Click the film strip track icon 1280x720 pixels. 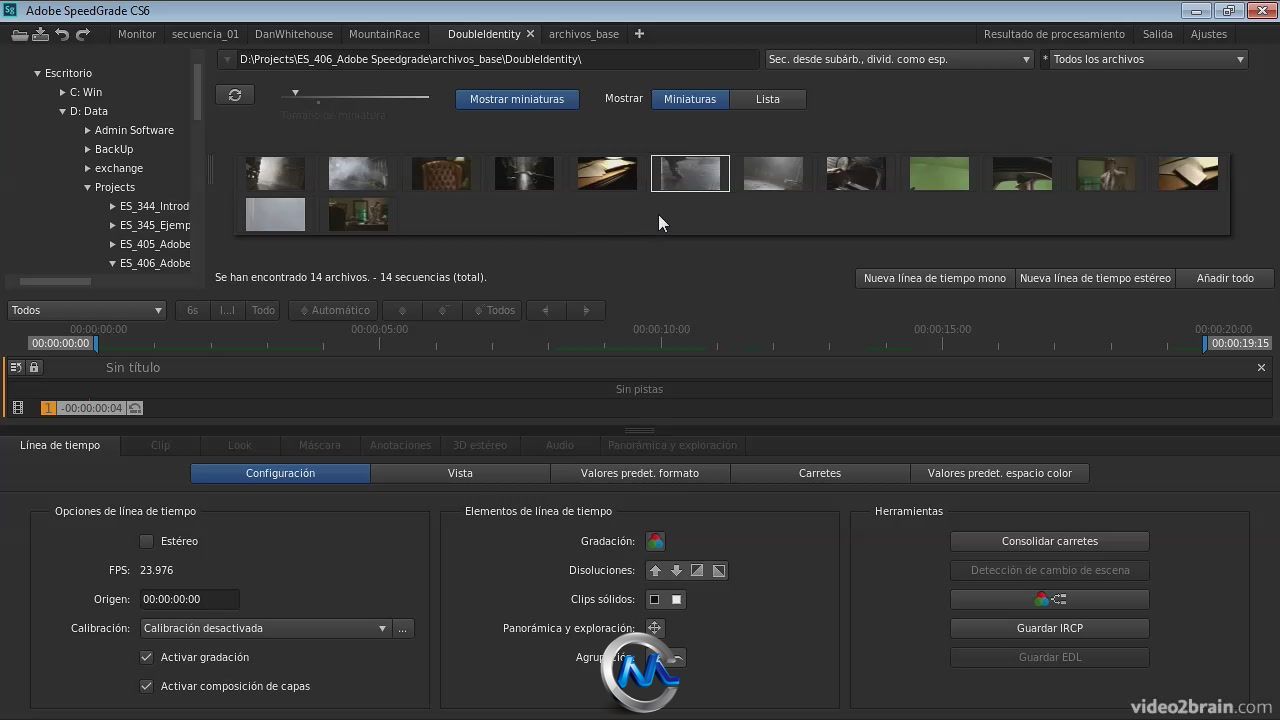pyautogui.click(x=18, y=408)
